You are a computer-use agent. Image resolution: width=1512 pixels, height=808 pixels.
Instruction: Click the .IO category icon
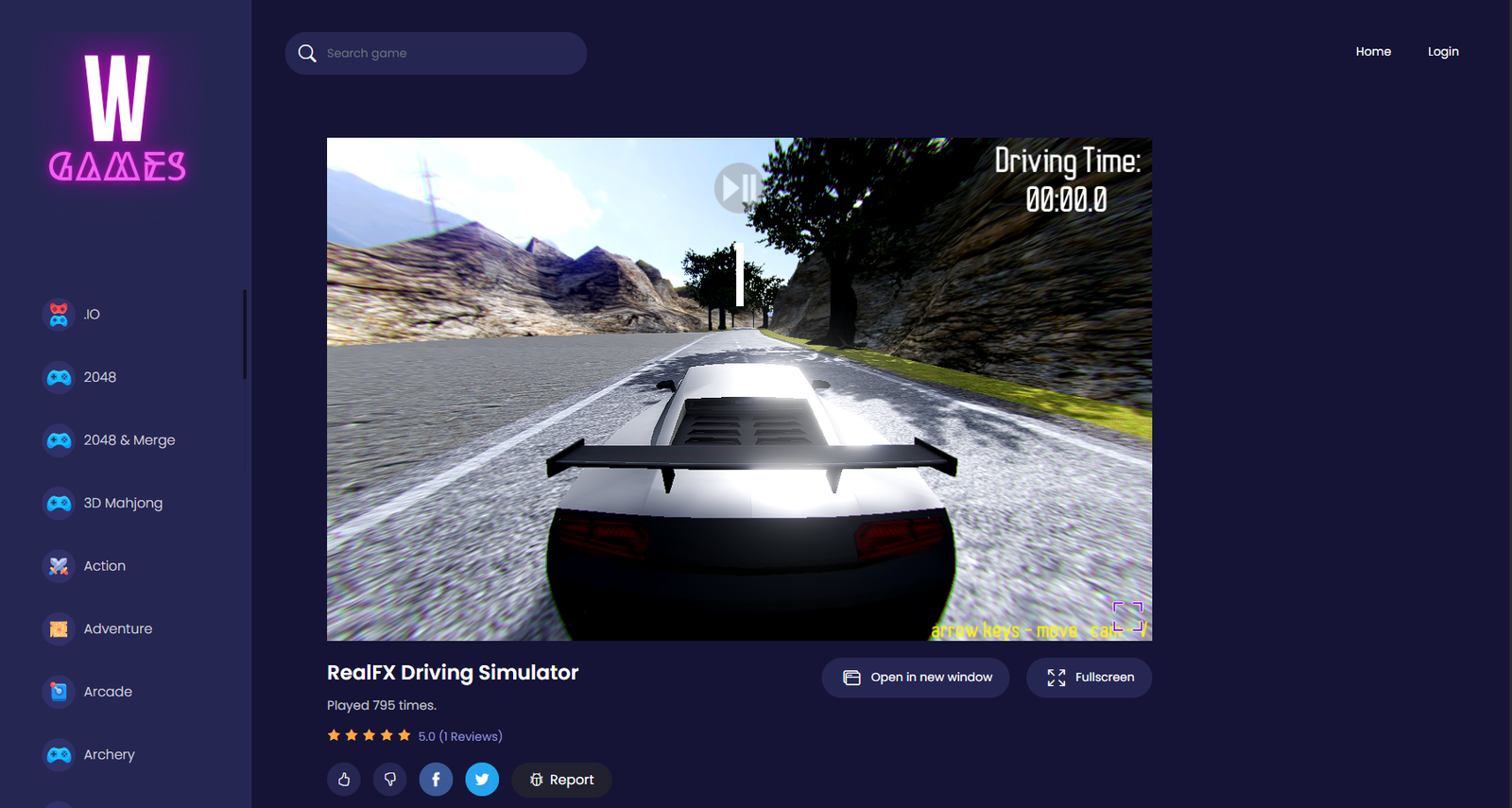click(59, 314)
